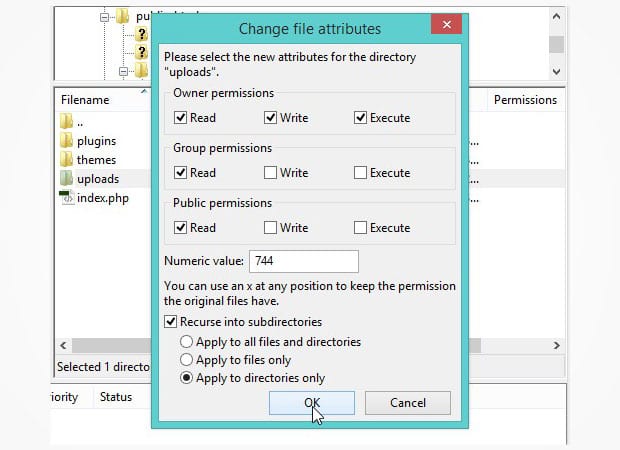Choose Apply to all files and directories
The width and height of the screenshot is (620, 450).
tap(186, 341)
